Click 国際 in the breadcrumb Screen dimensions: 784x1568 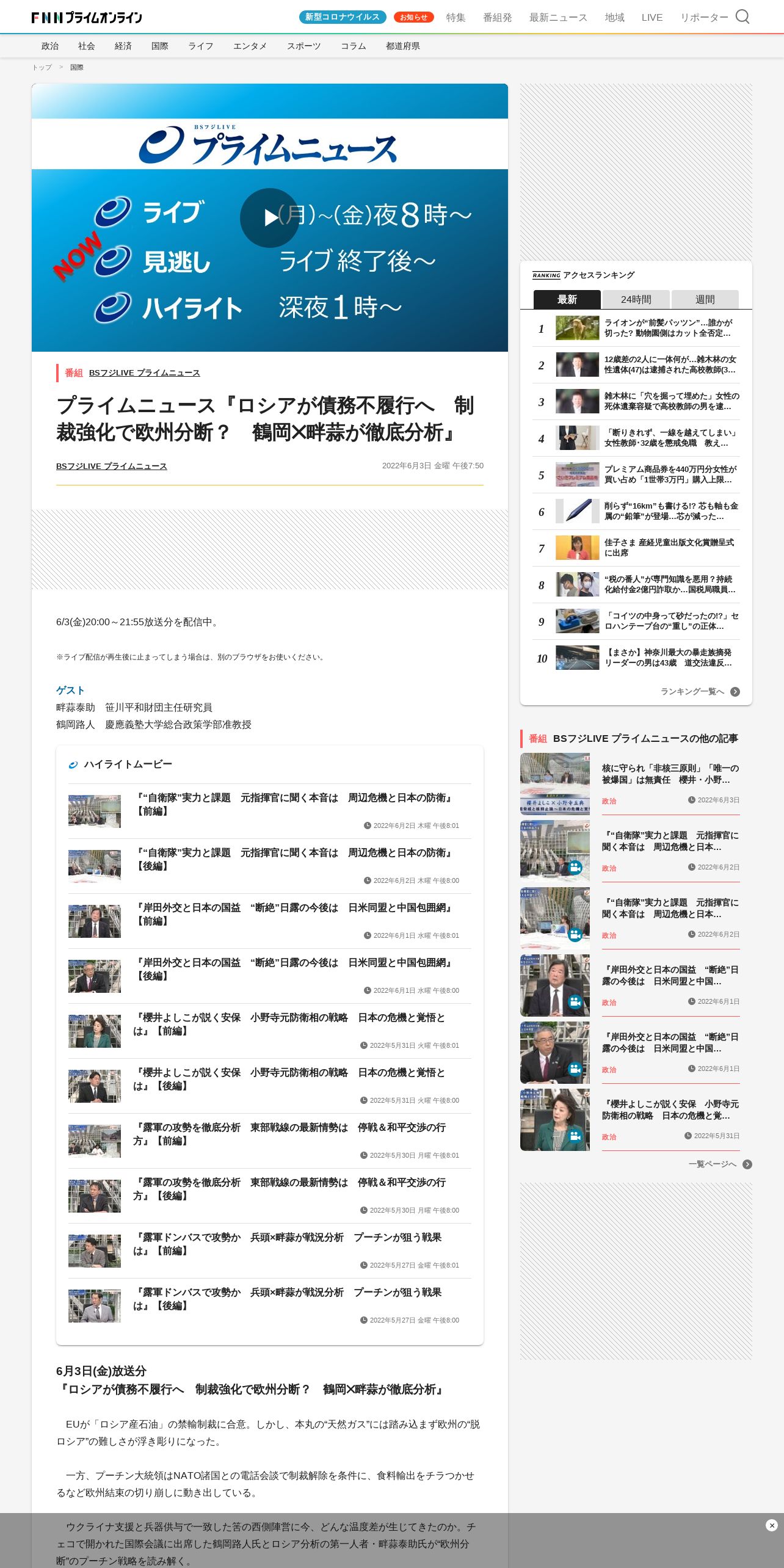click(77, 67)
